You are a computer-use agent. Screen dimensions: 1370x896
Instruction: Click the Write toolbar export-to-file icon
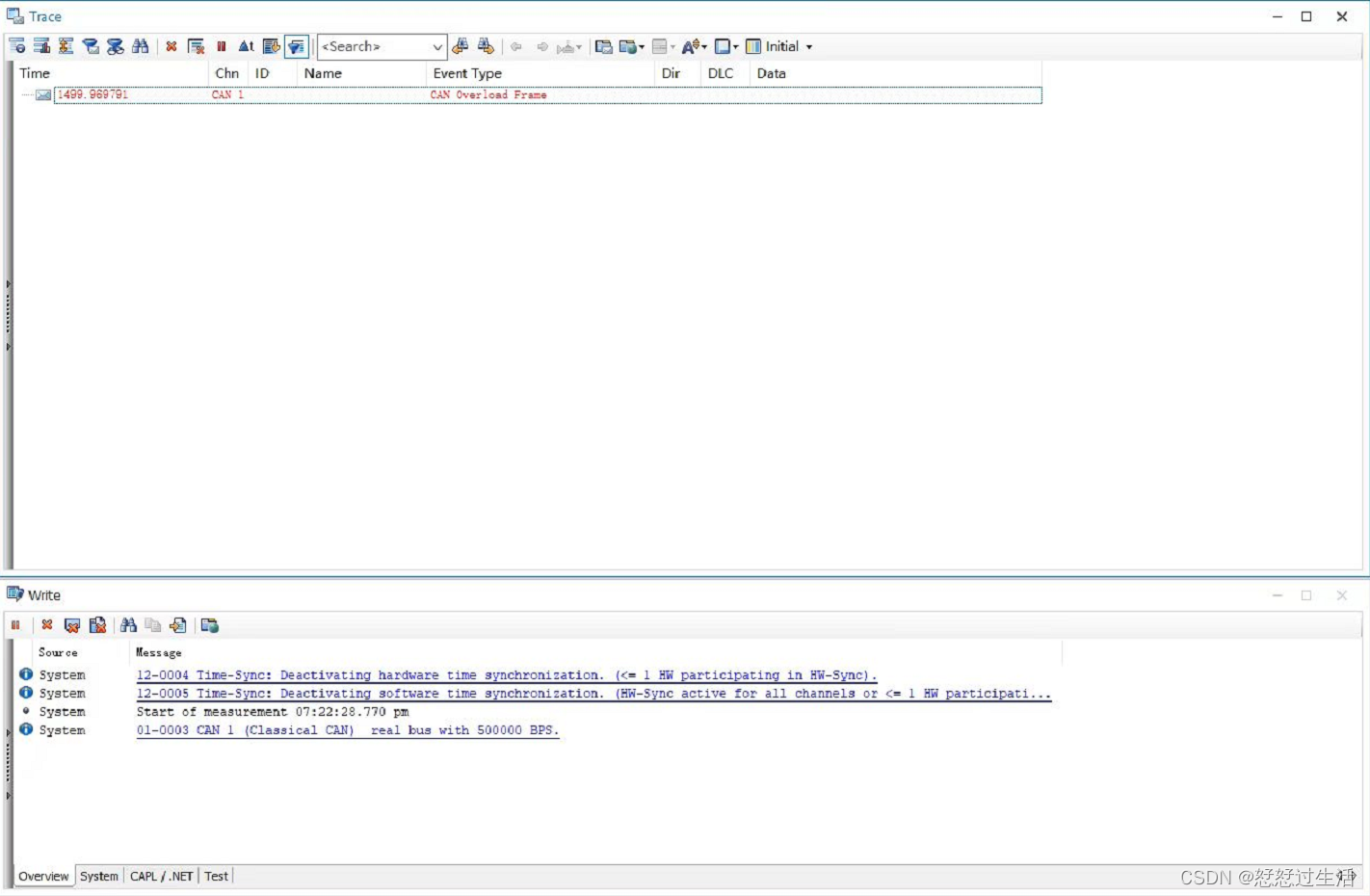click(x=178, y=625)
